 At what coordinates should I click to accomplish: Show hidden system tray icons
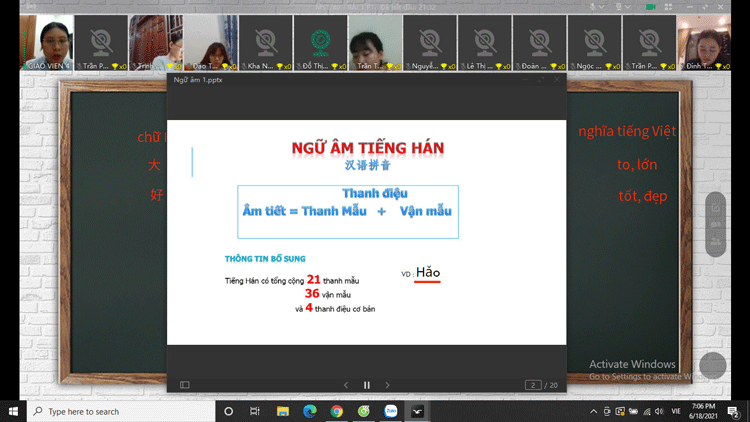click(594, 411)
